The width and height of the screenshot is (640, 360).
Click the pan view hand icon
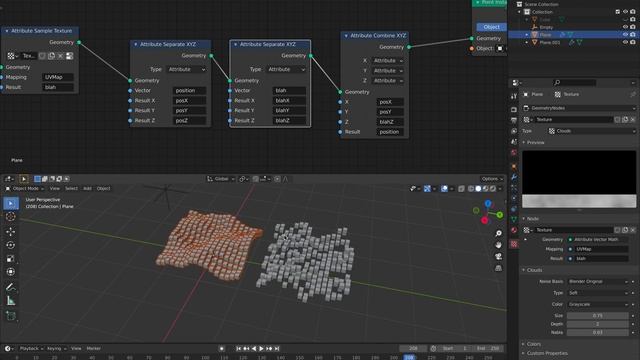498,244
